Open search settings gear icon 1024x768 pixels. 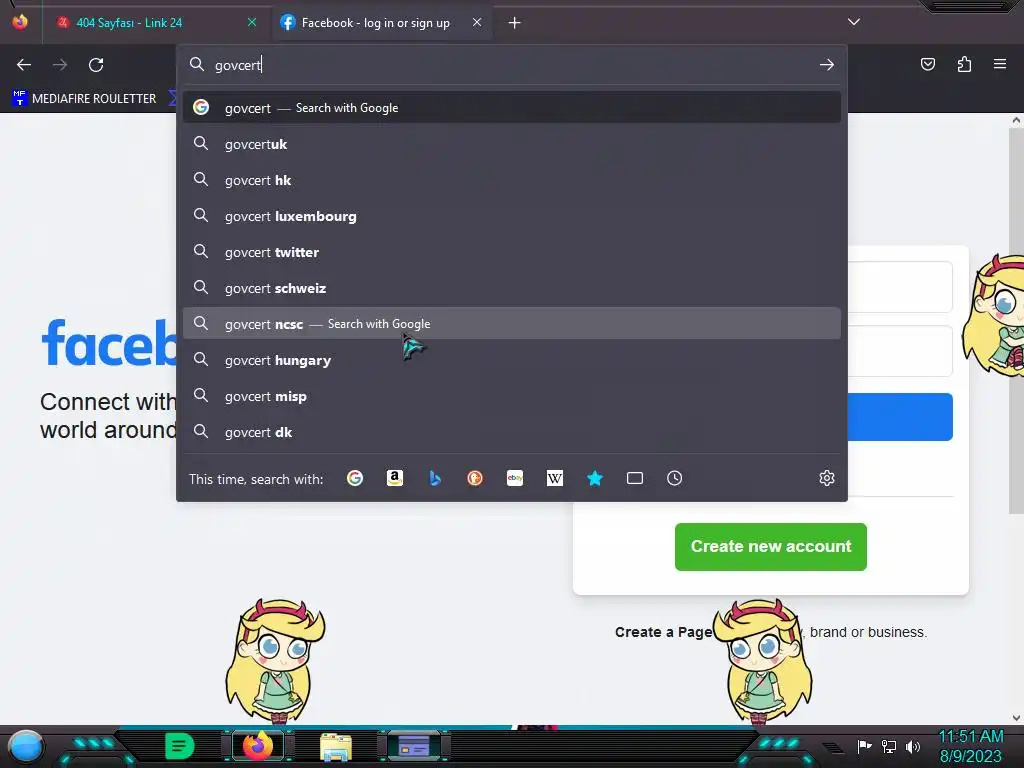[827, 478]
